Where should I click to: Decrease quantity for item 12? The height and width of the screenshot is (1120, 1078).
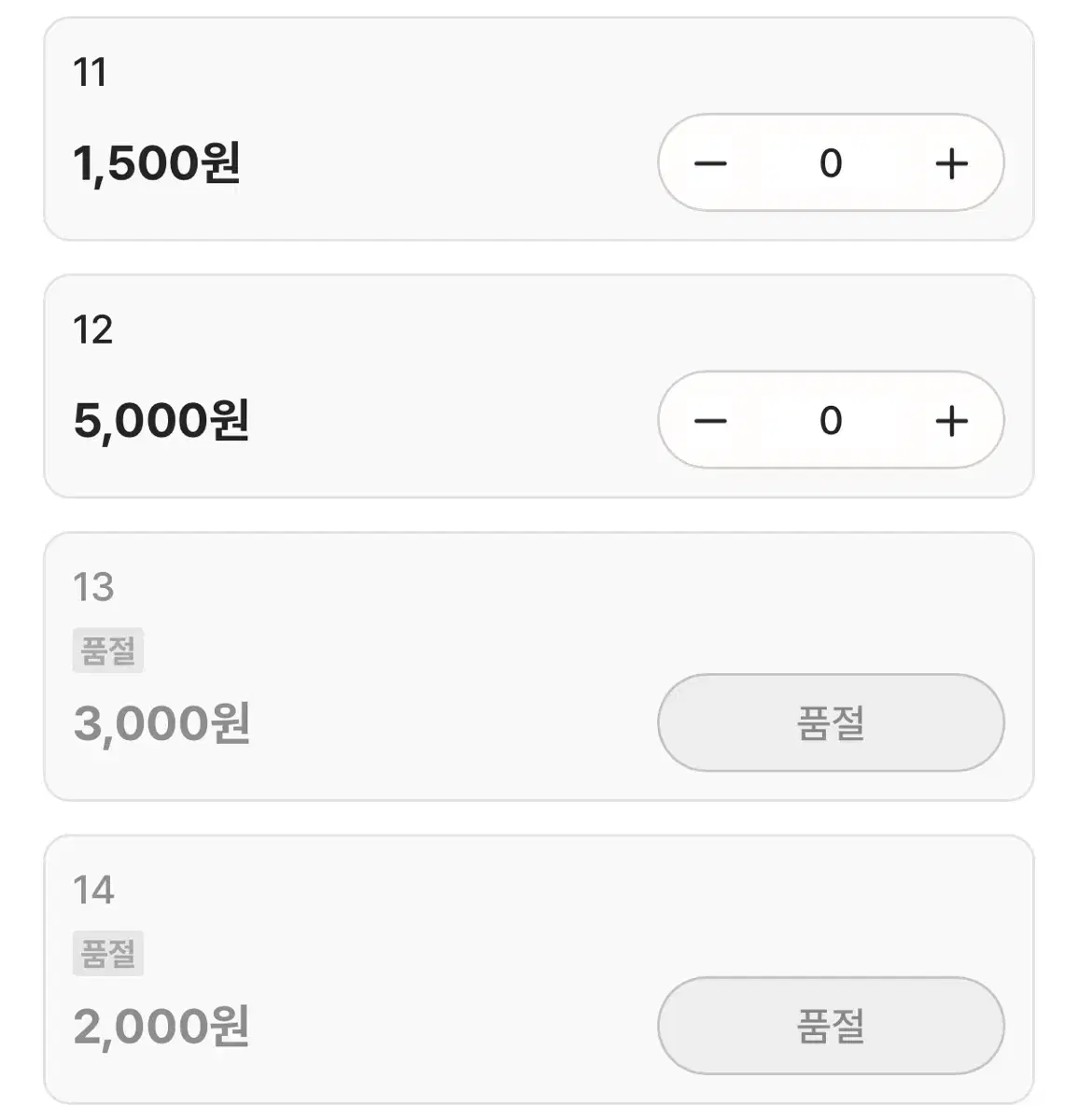tap(710, 421)
